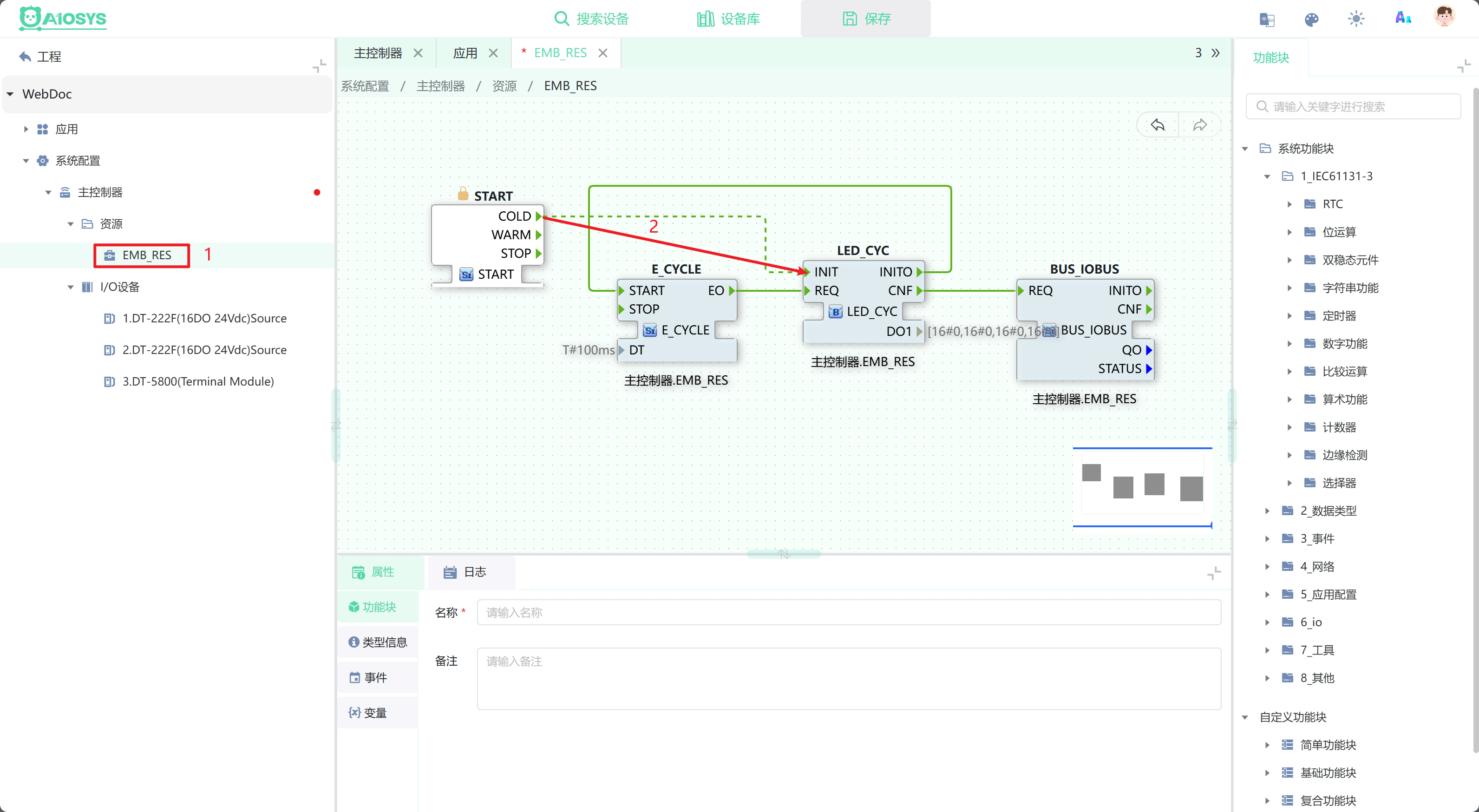Collapse the left project panel icon
The height and width of the screenshot is (812, 1479).
pyautogui.click(x=319, y=66)
